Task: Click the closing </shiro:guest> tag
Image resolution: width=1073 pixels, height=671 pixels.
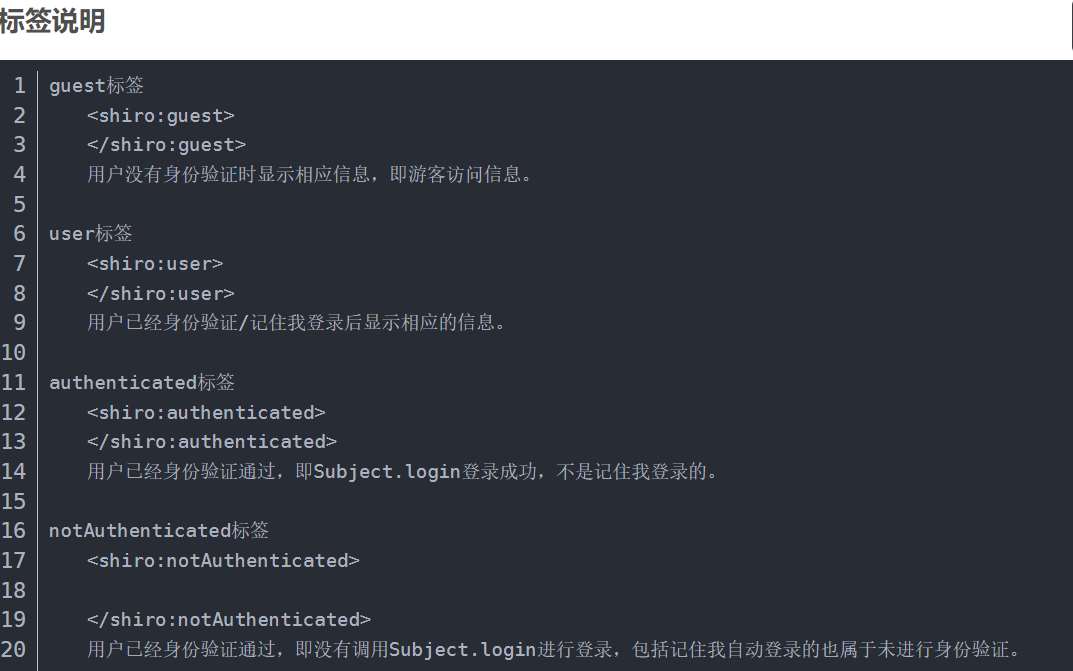Action: (166, 145)
